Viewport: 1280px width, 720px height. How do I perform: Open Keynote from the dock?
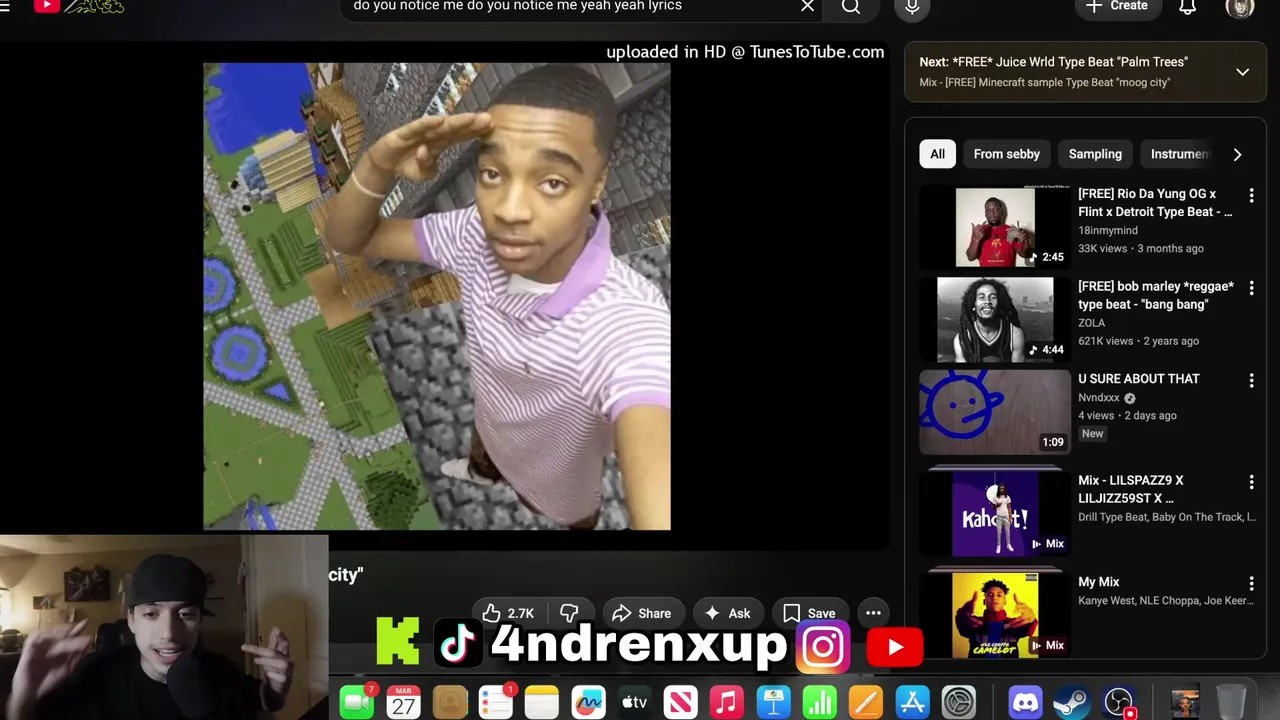(x=773, y=702)
